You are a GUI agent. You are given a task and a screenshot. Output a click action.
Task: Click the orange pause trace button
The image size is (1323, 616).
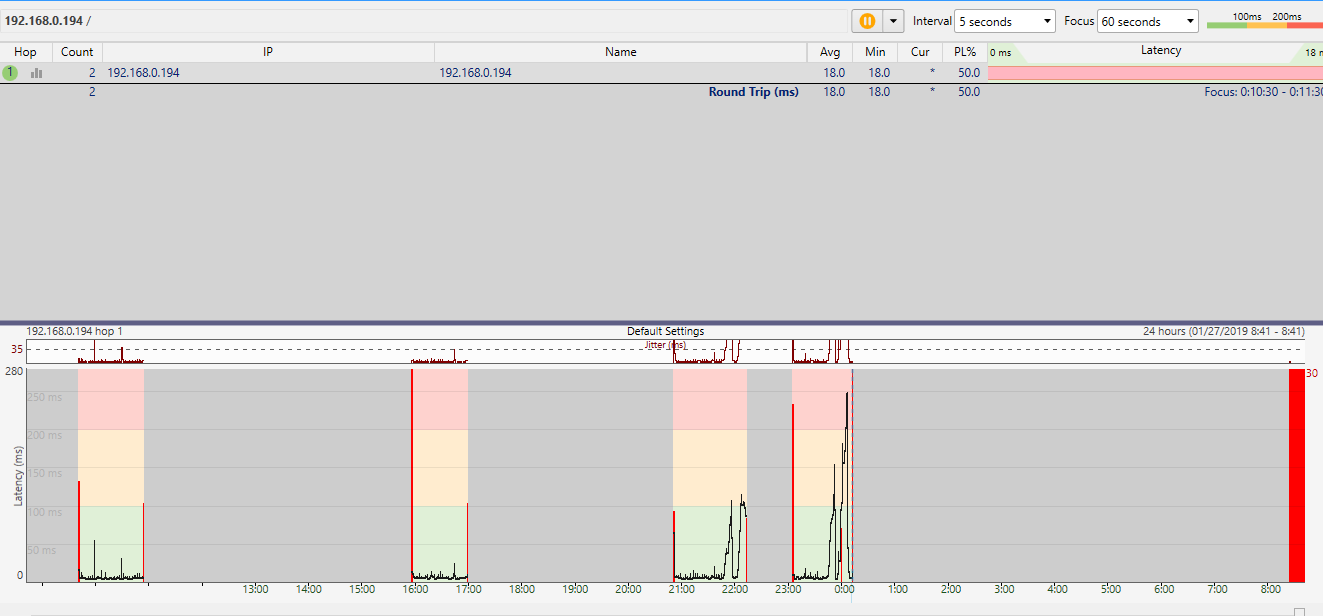[x=866, y=21]
